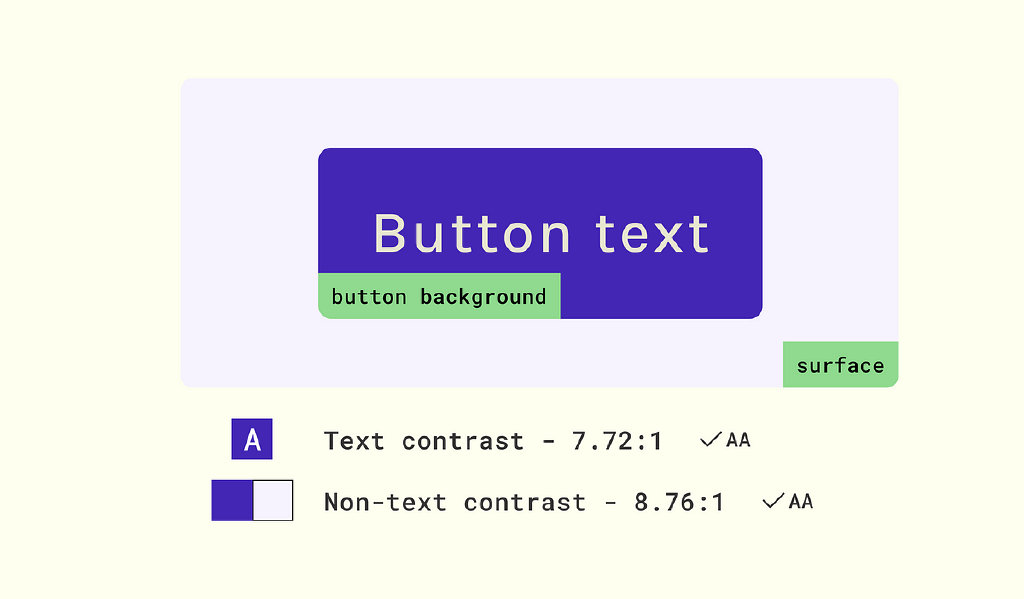Click the word "Button" on the purple button
This screenshot has width=1024, height=599.
pyautogui.click(x=472, y=234)
